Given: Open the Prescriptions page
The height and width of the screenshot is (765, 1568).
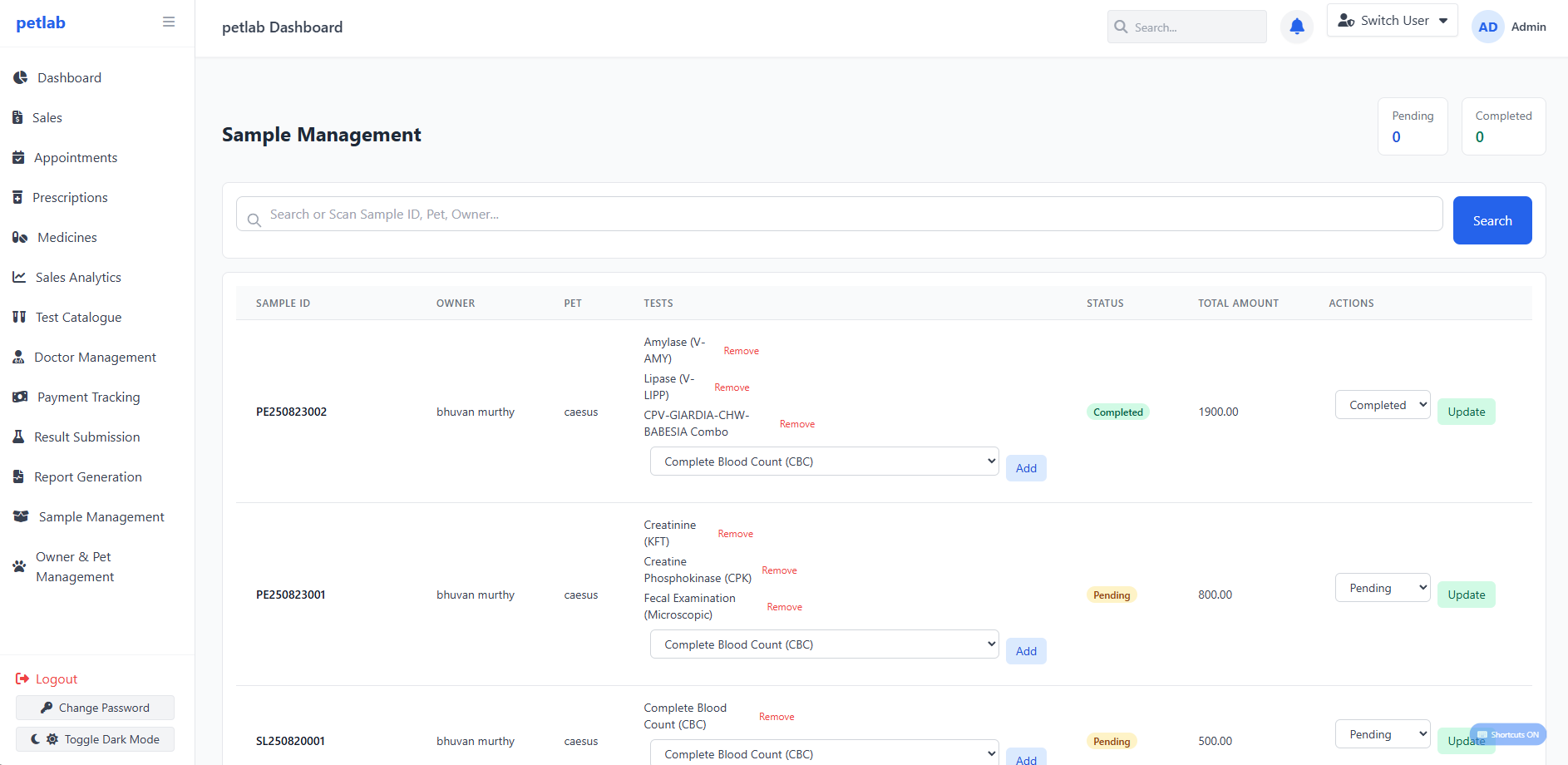Looking at the screenshot, I should 71,197.
